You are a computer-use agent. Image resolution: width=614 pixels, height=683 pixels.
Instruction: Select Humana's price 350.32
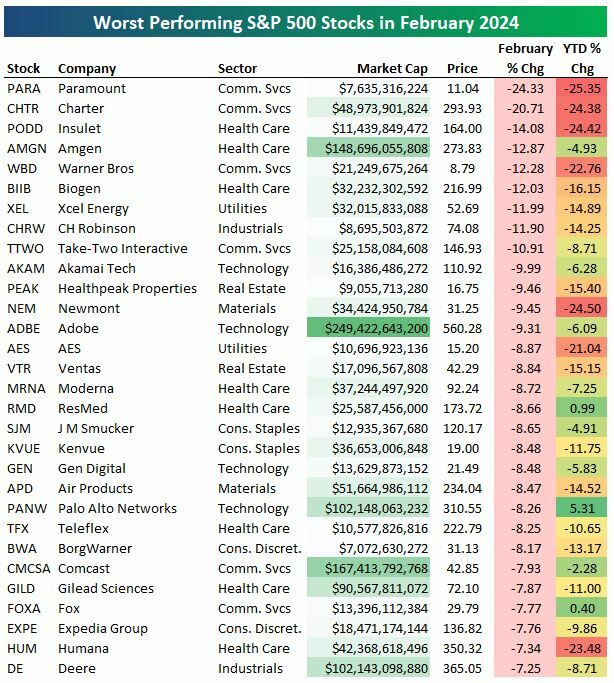pos(462,648)
